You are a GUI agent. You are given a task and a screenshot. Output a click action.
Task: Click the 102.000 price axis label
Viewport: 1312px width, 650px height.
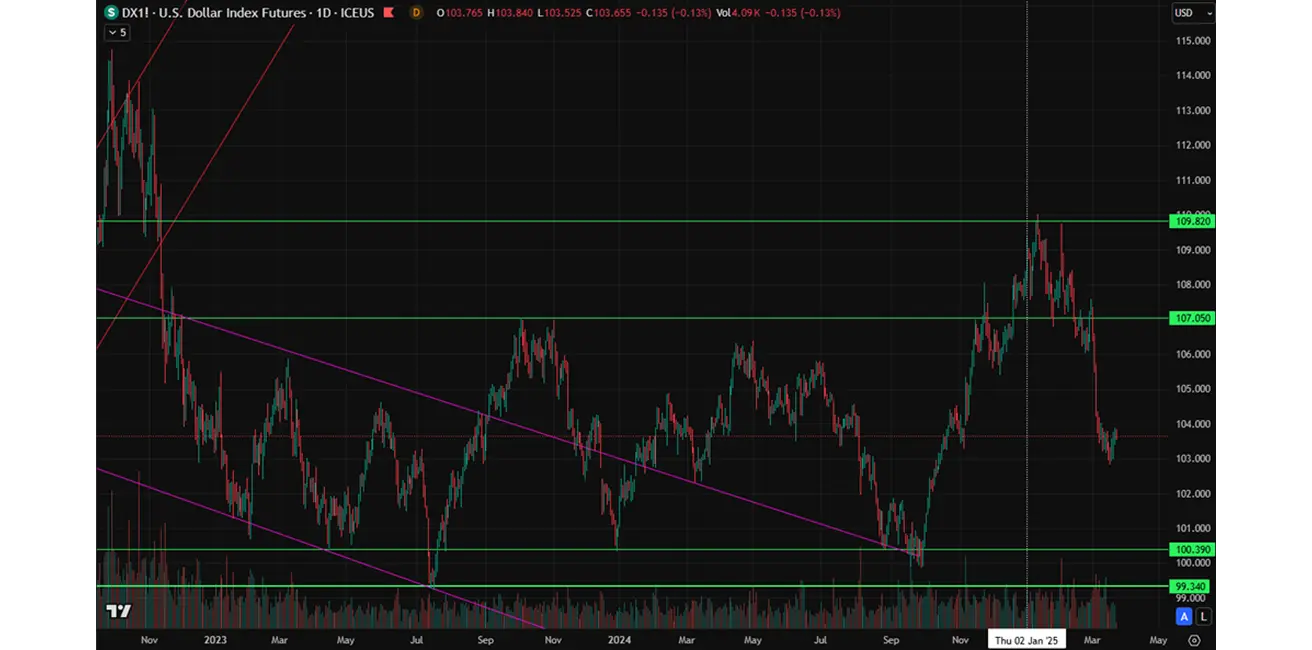(x=1192, y=493)
